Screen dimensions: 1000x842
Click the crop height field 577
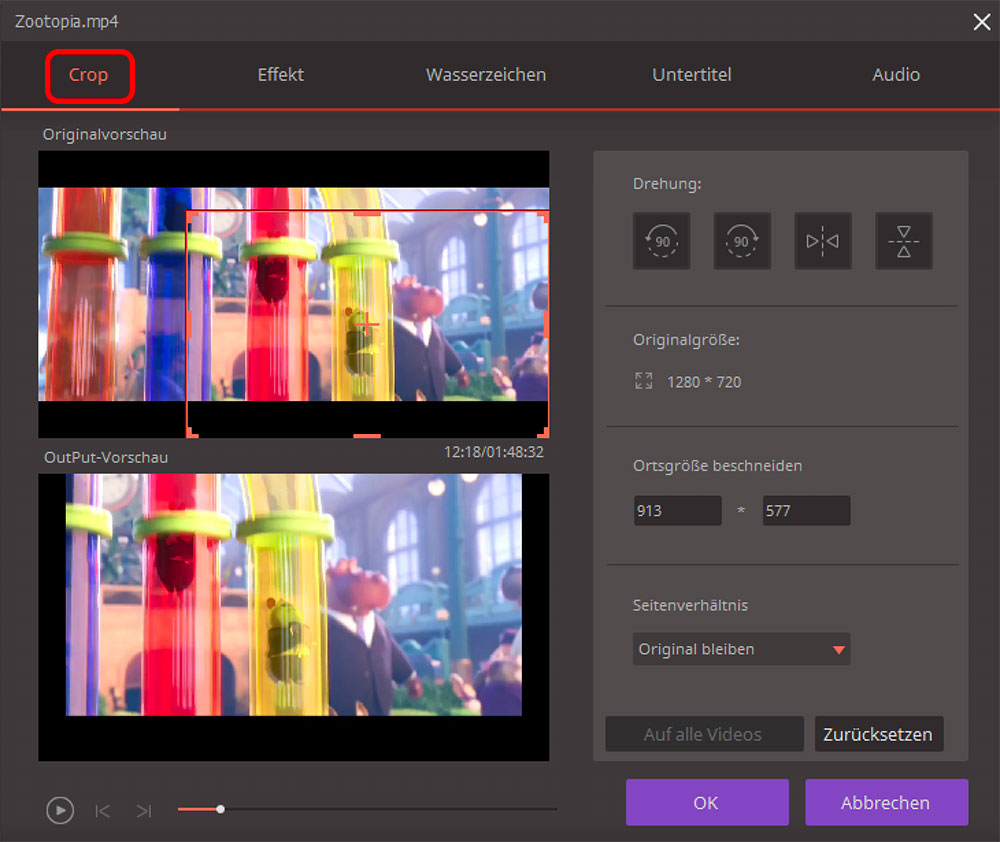point(806,510)
